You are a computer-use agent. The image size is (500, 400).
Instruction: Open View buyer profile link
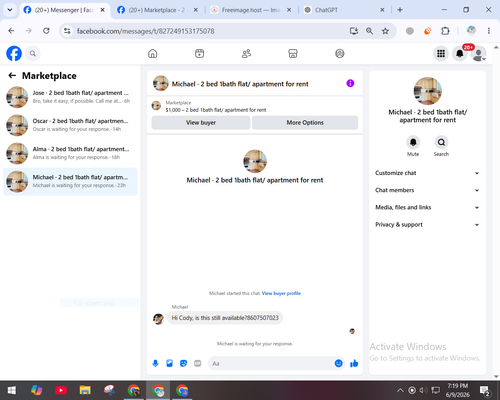[281, 293]
